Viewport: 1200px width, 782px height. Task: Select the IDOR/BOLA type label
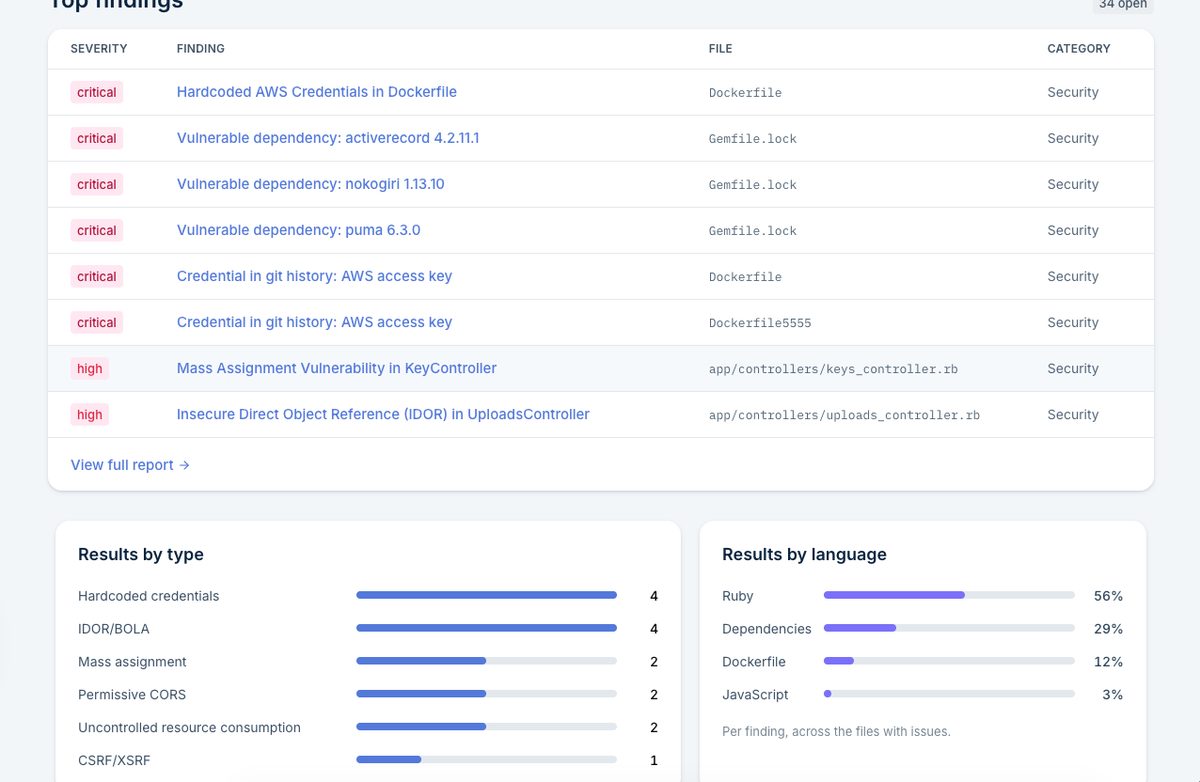point(113,629)
